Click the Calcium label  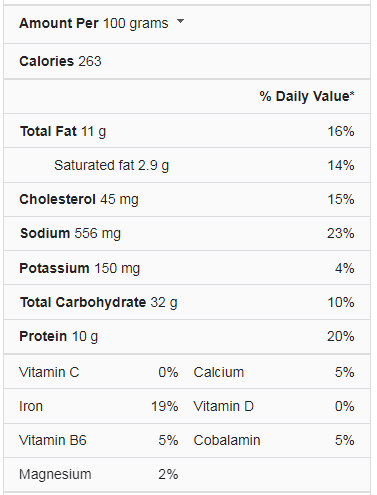click(x=219, y=372)
